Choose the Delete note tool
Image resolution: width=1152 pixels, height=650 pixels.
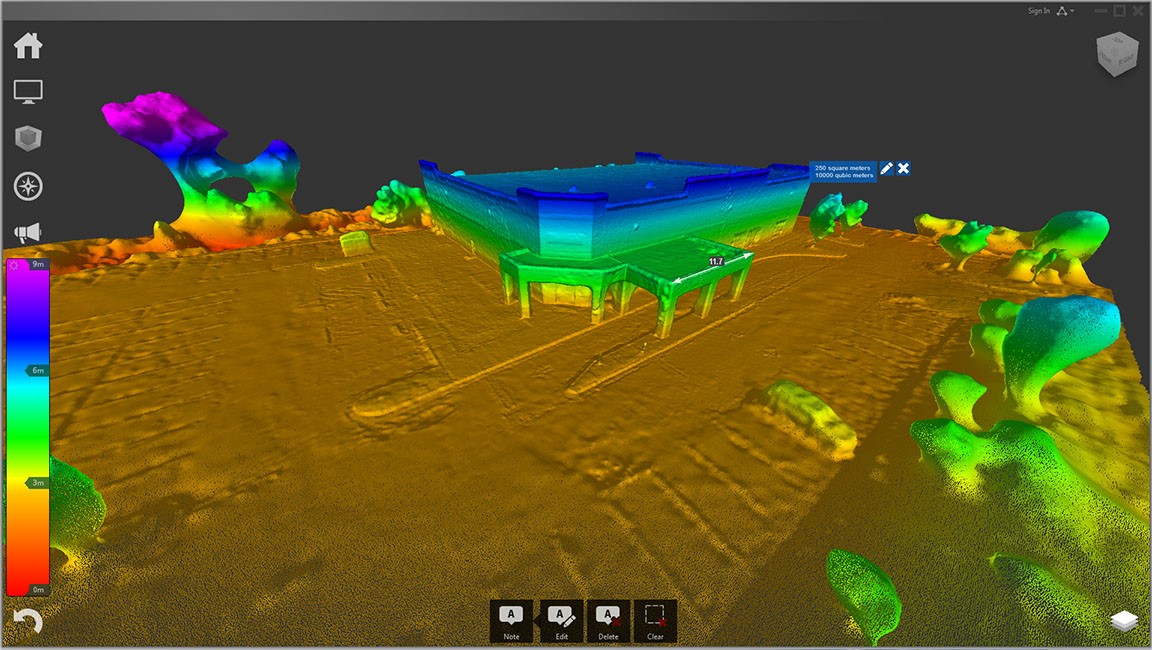(x=608, y=621)
